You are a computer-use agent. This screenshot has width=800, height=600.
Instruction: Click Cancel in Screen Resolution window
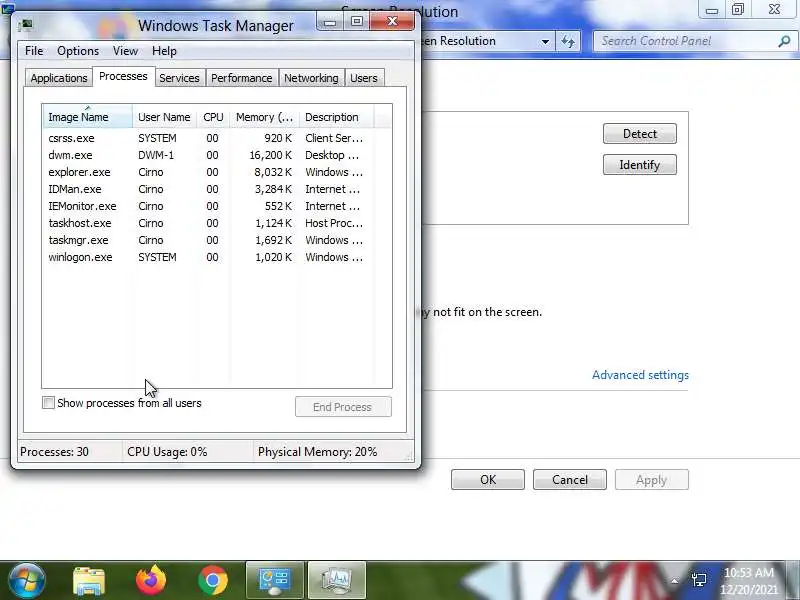tap(570, 480)
